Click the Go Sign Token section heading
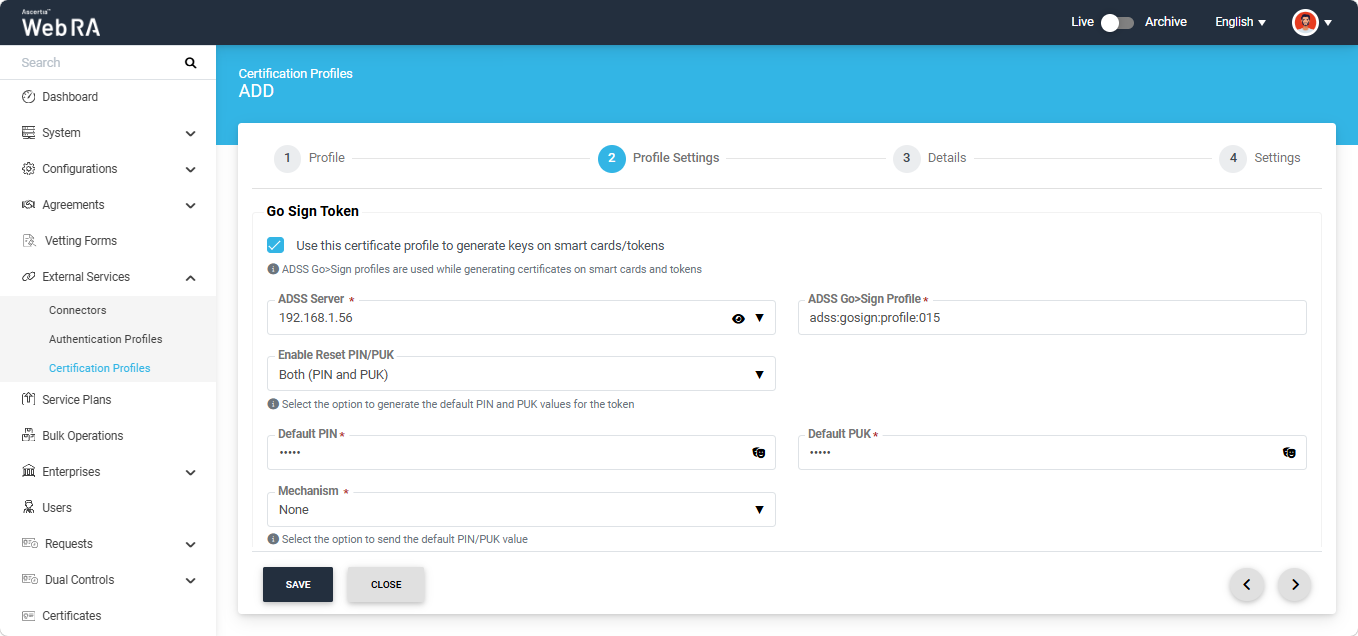The height and width of the screenshot is (636, 1358). 313,211
